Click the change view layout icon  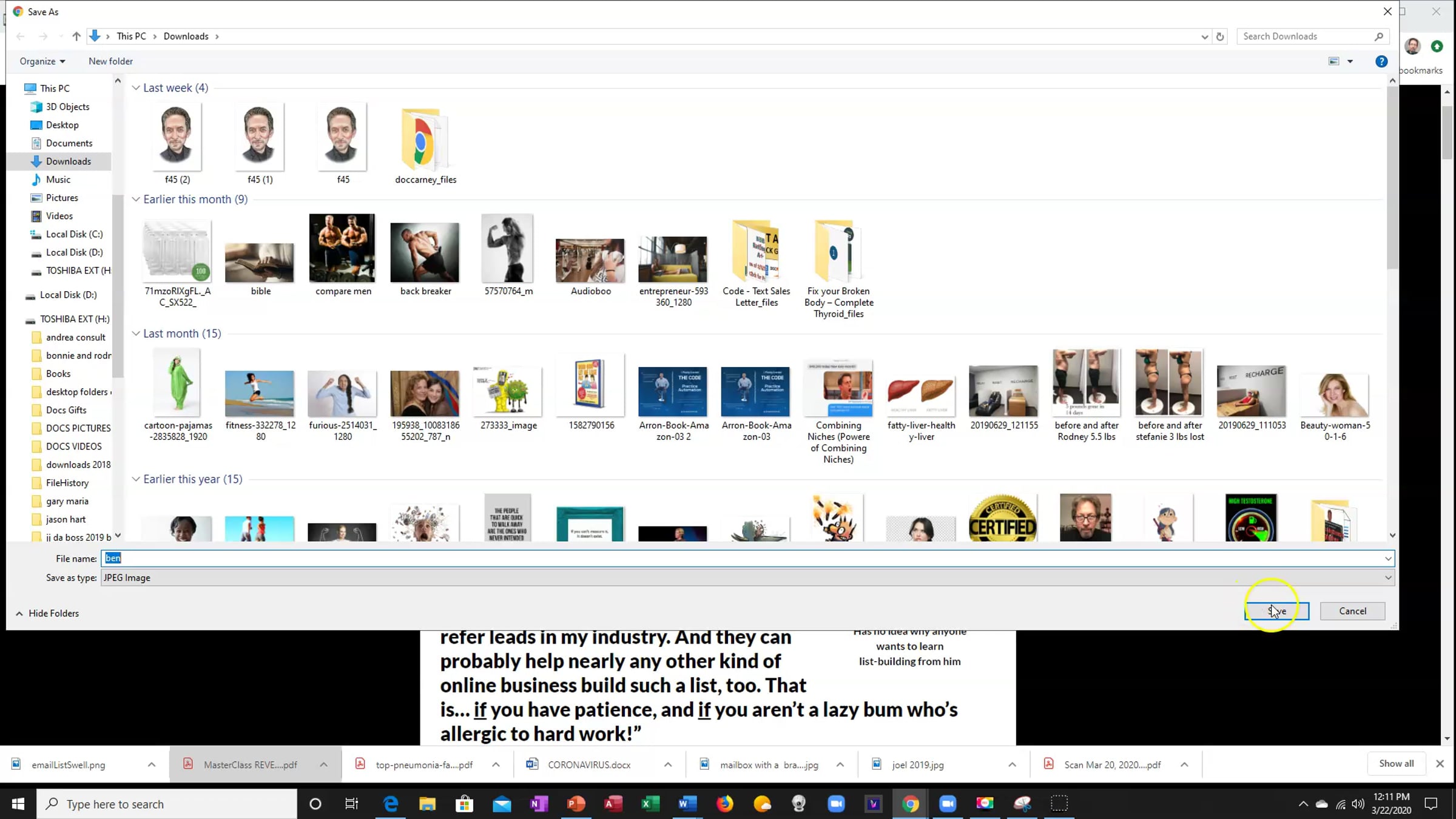(1333, 61)
